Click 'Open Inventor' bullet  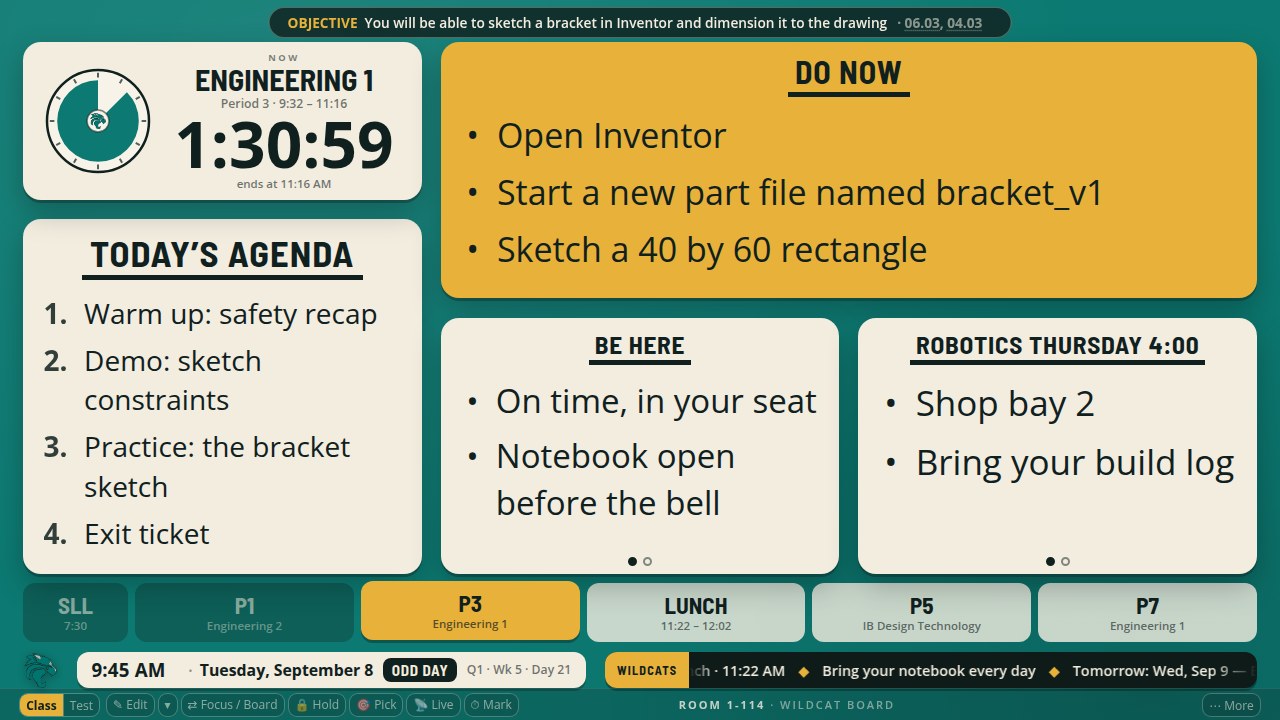611,136
